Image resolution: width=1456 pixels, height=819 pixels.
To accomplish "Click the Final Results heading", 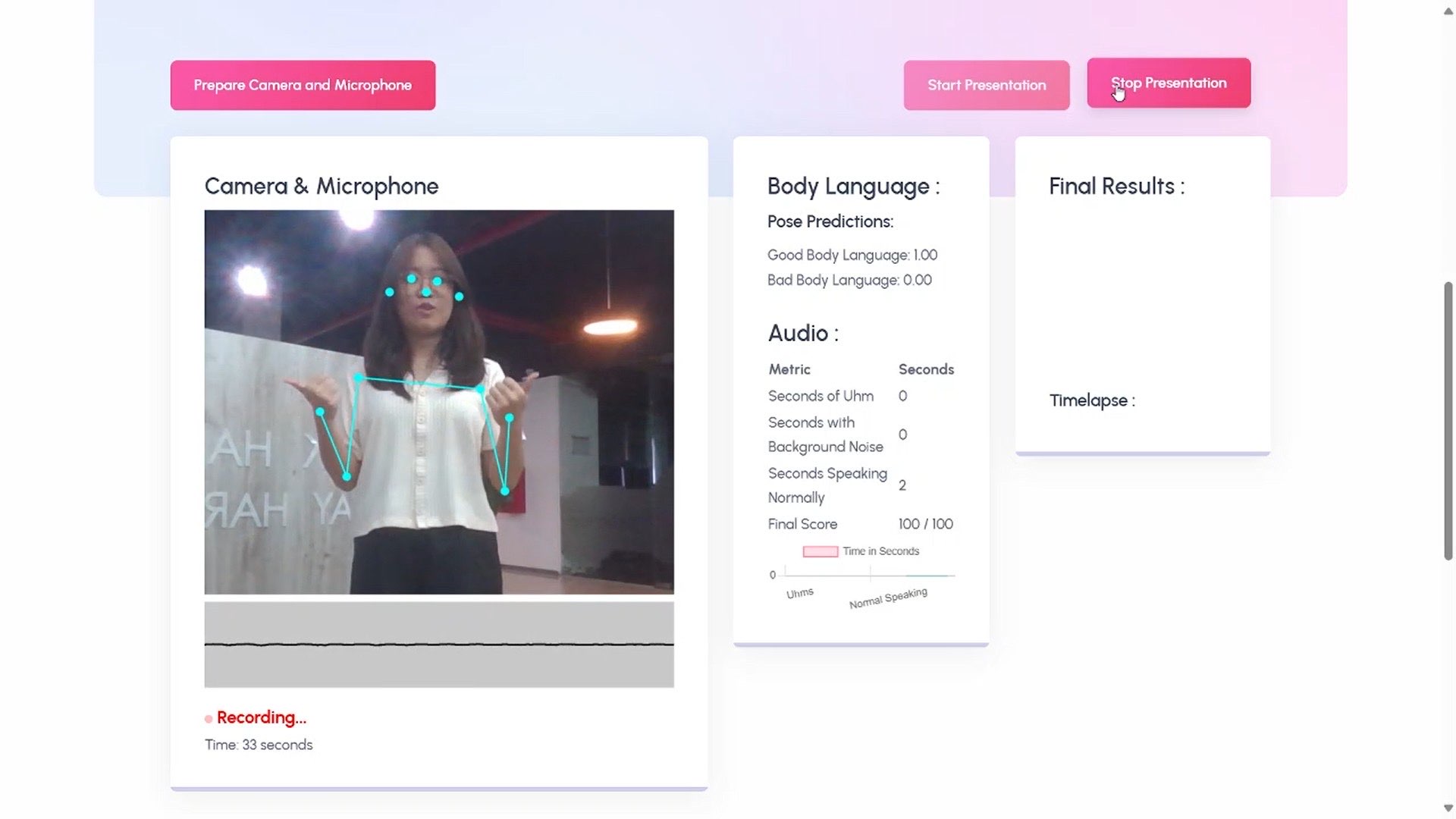I will (x=1116, y=187).
